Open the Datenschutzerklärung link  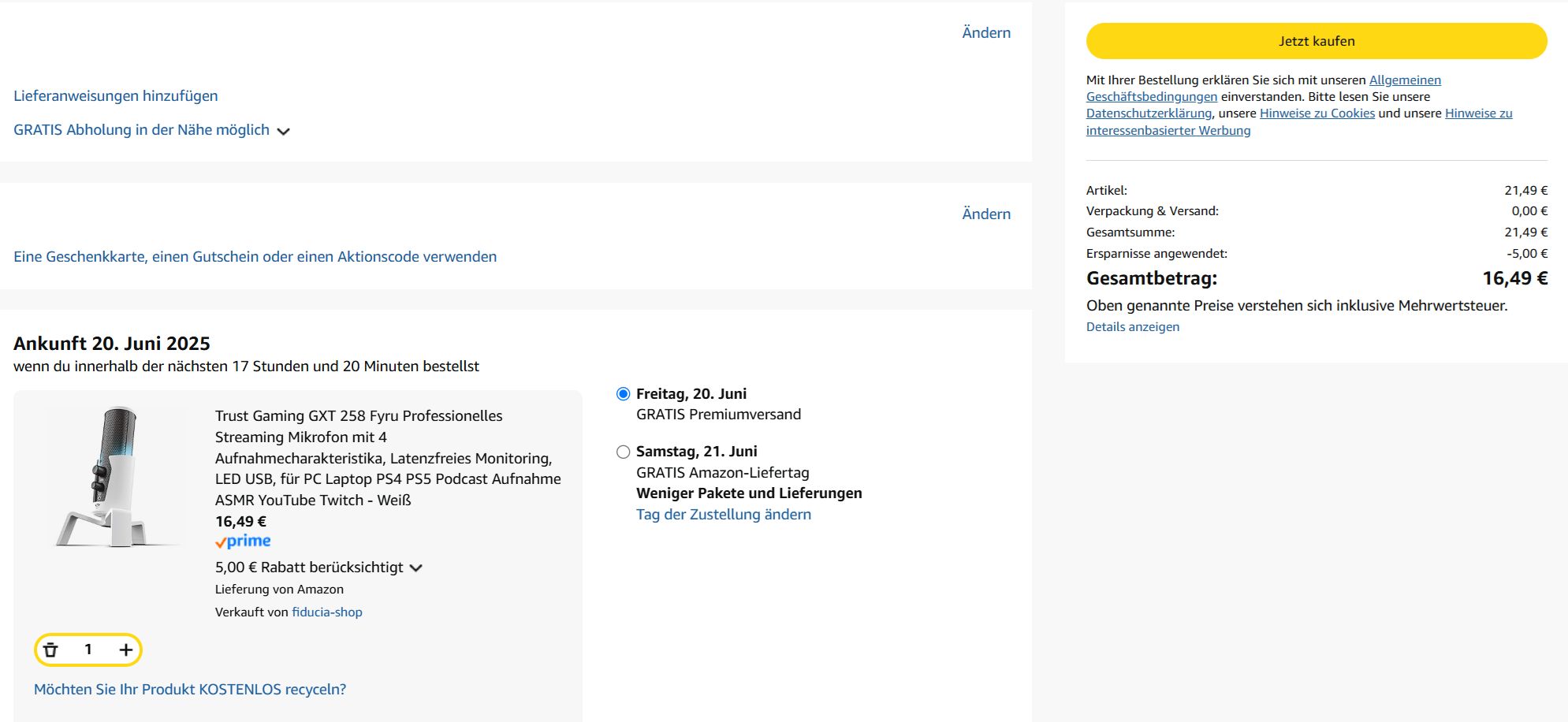click(x=1148, y=114)
